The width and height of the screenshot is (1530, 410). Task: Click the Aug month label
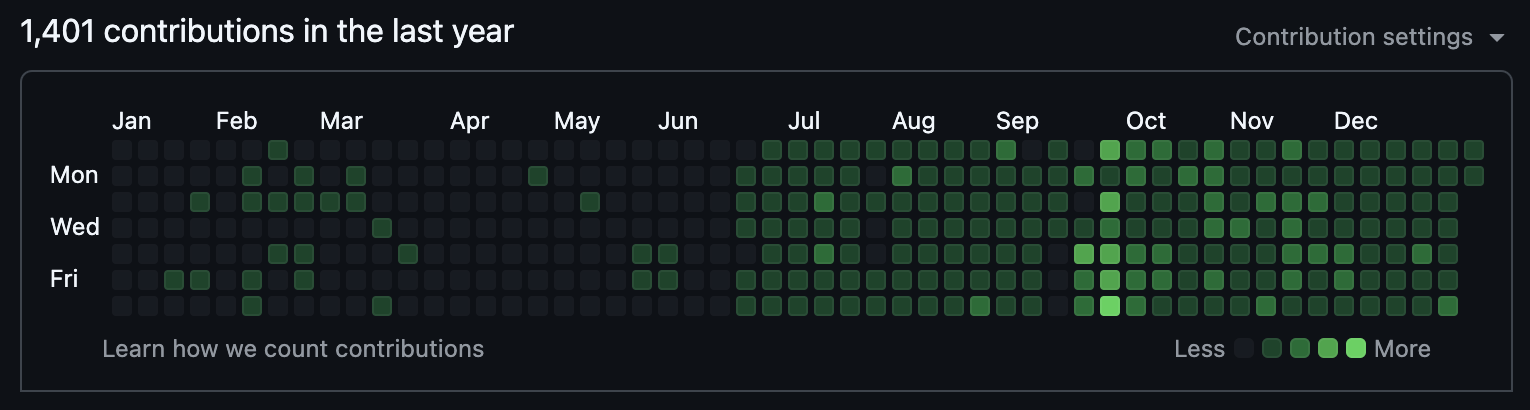tap(914, 121)
